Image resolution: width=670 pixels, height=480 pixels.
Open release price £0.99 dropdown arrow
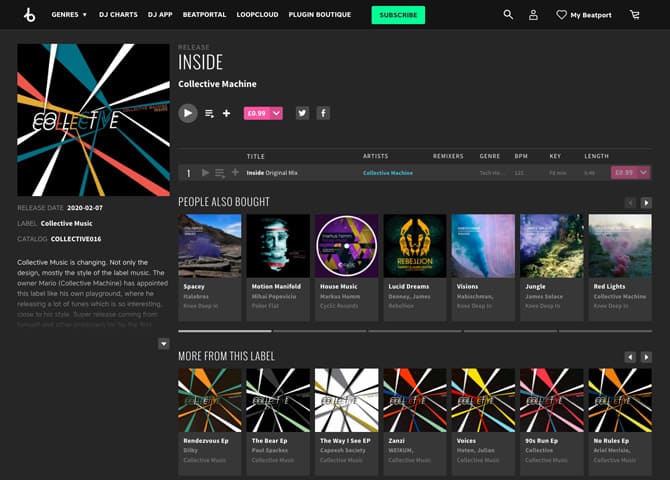[x=276, y=113]
